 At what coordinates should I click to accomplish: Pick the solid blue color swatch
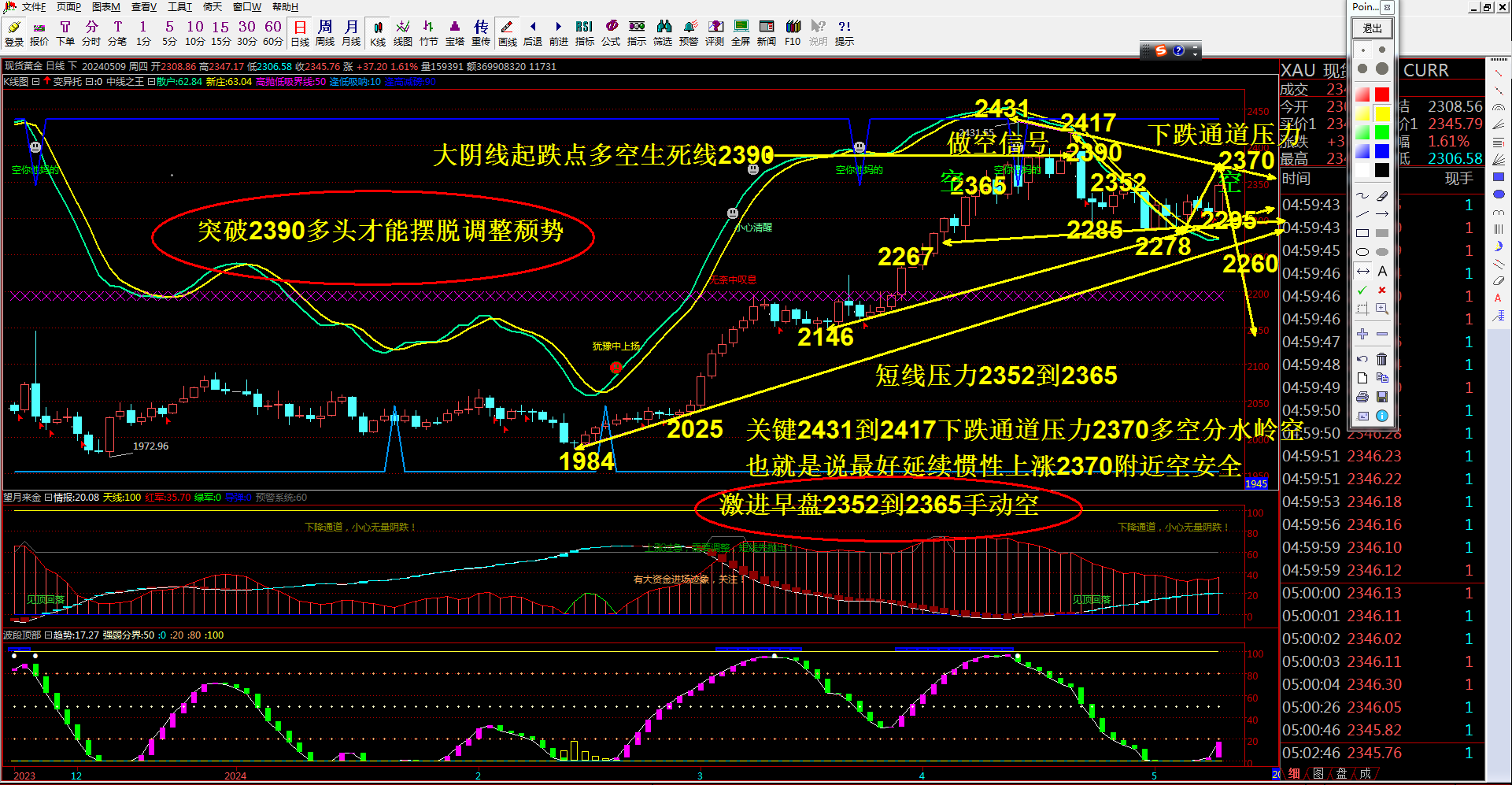[x=1382, y=151]
